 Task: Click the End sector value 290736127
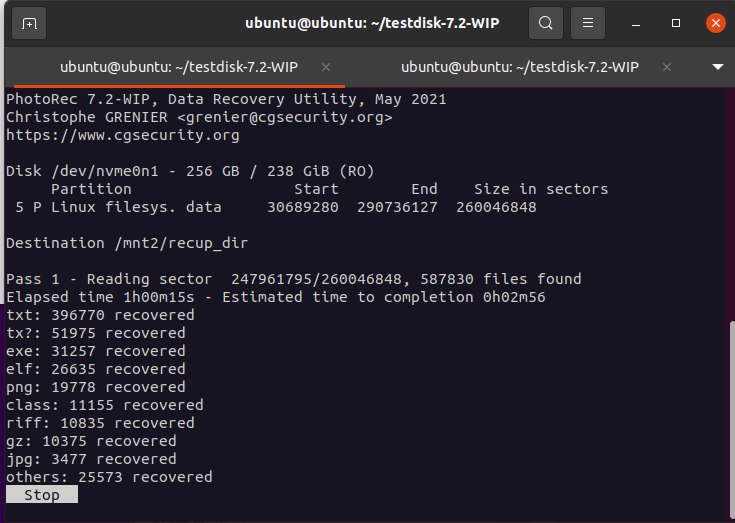pos(398,207)
